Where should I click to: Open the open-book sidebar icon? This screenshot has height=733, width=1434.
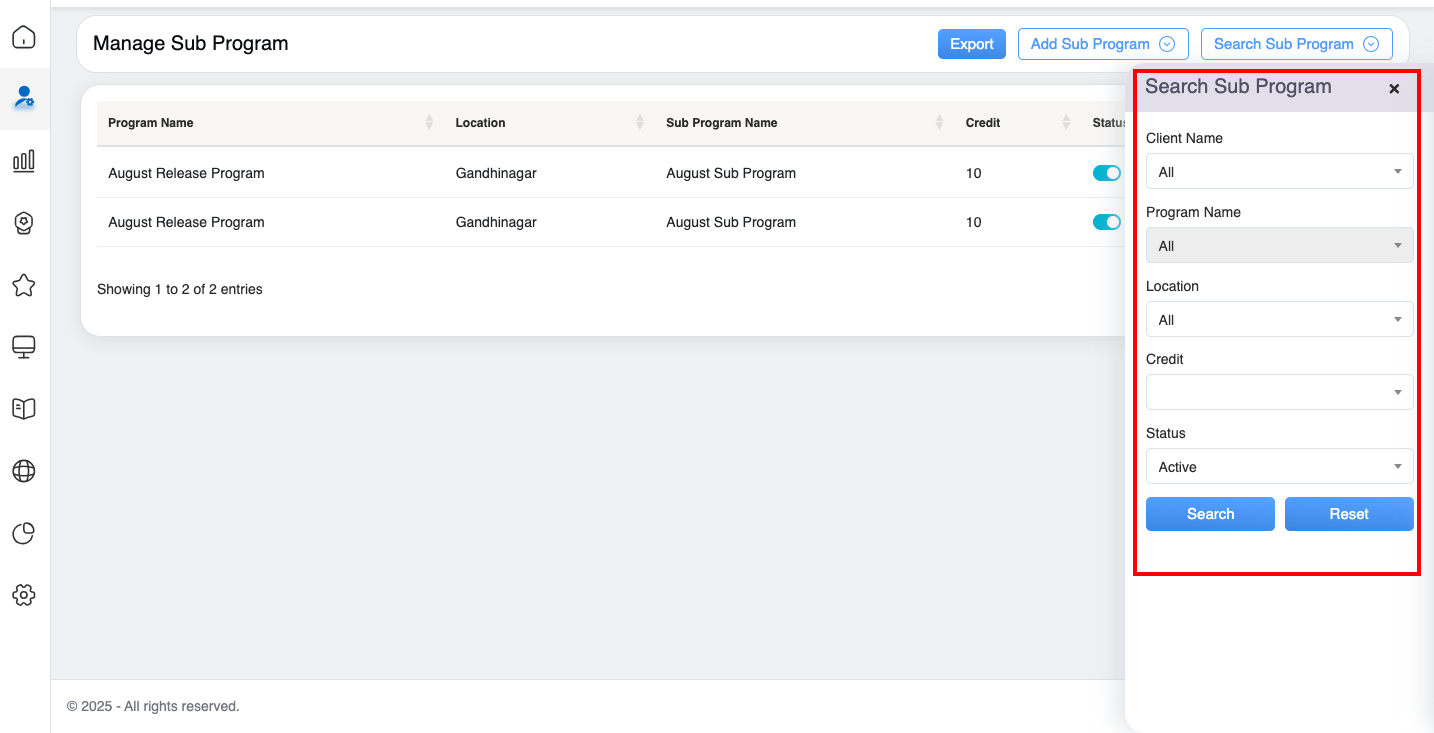[x=24, y=408]
